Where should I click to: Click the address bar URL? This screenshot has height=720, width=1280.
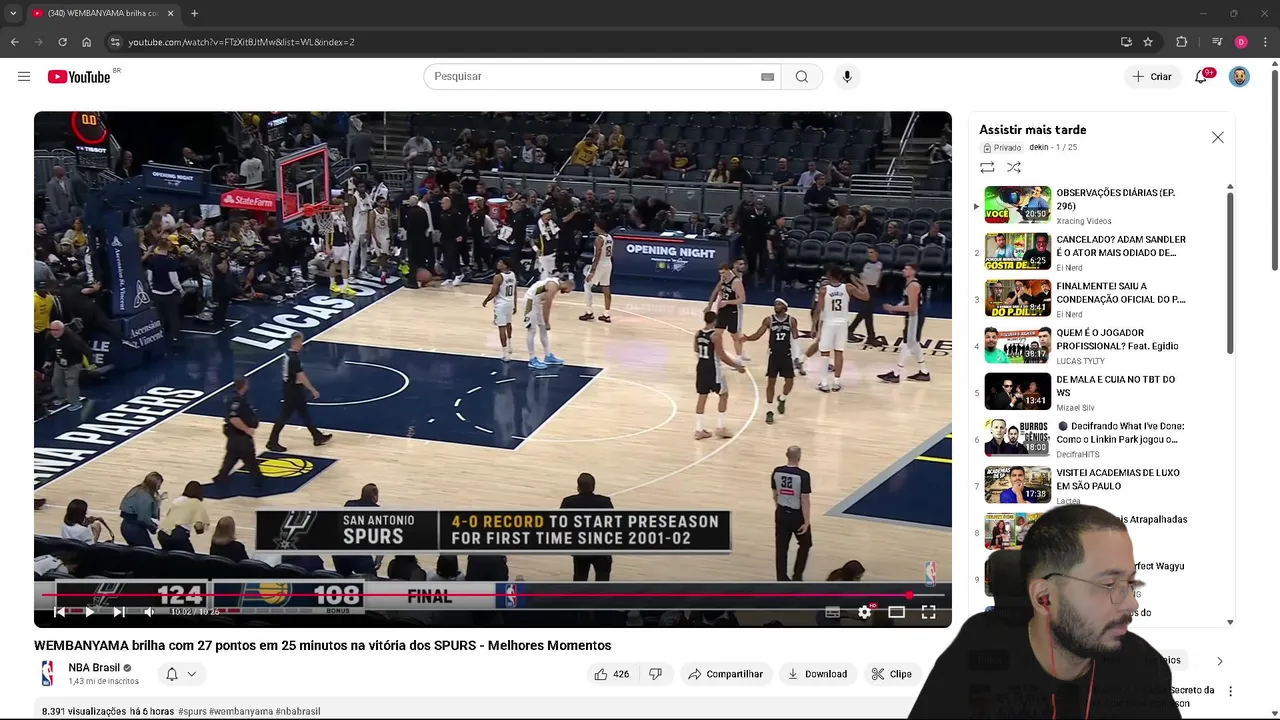pos(241,42)
